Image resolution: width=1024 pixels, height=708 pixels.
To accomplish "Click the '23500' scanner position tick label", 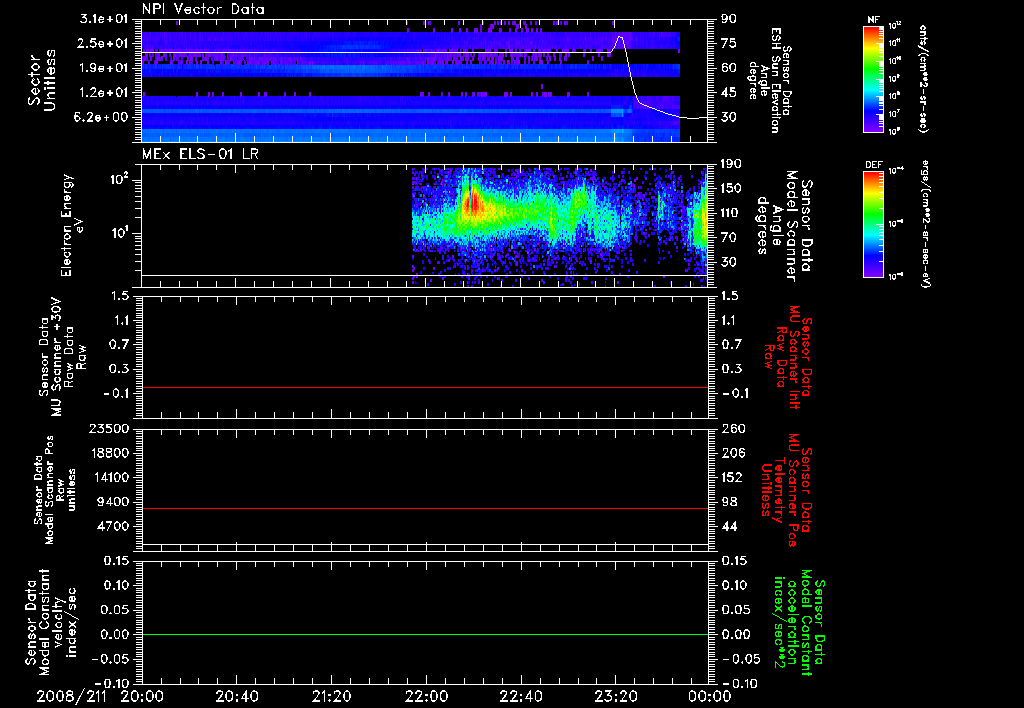I will (x=108, y=428).
